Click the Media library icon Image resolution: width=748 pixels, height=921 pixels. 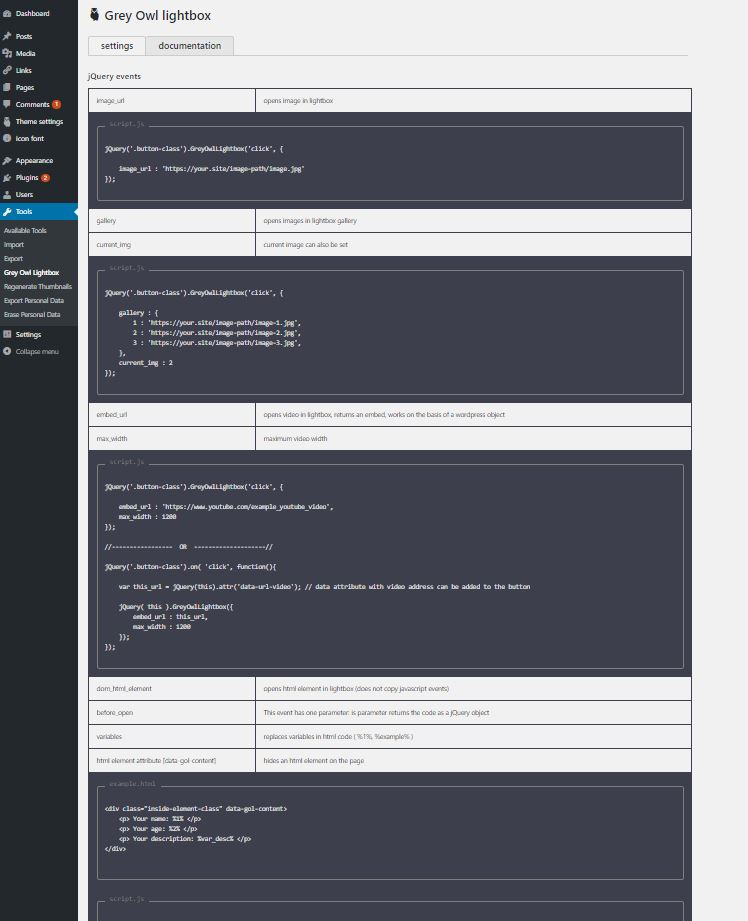point(7,53)
